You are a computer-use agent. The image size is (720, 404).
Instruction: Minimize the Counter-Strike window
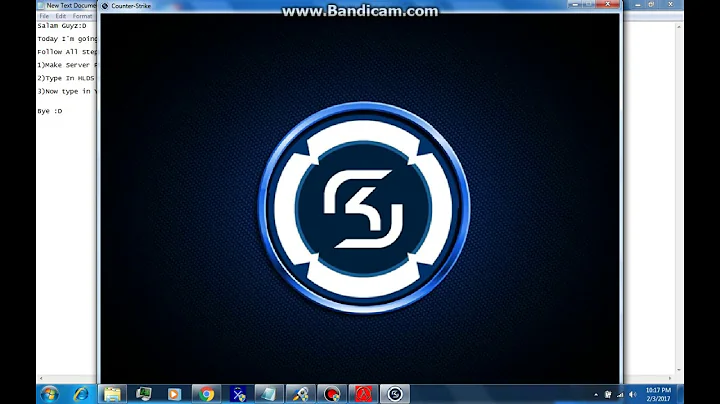575,4
